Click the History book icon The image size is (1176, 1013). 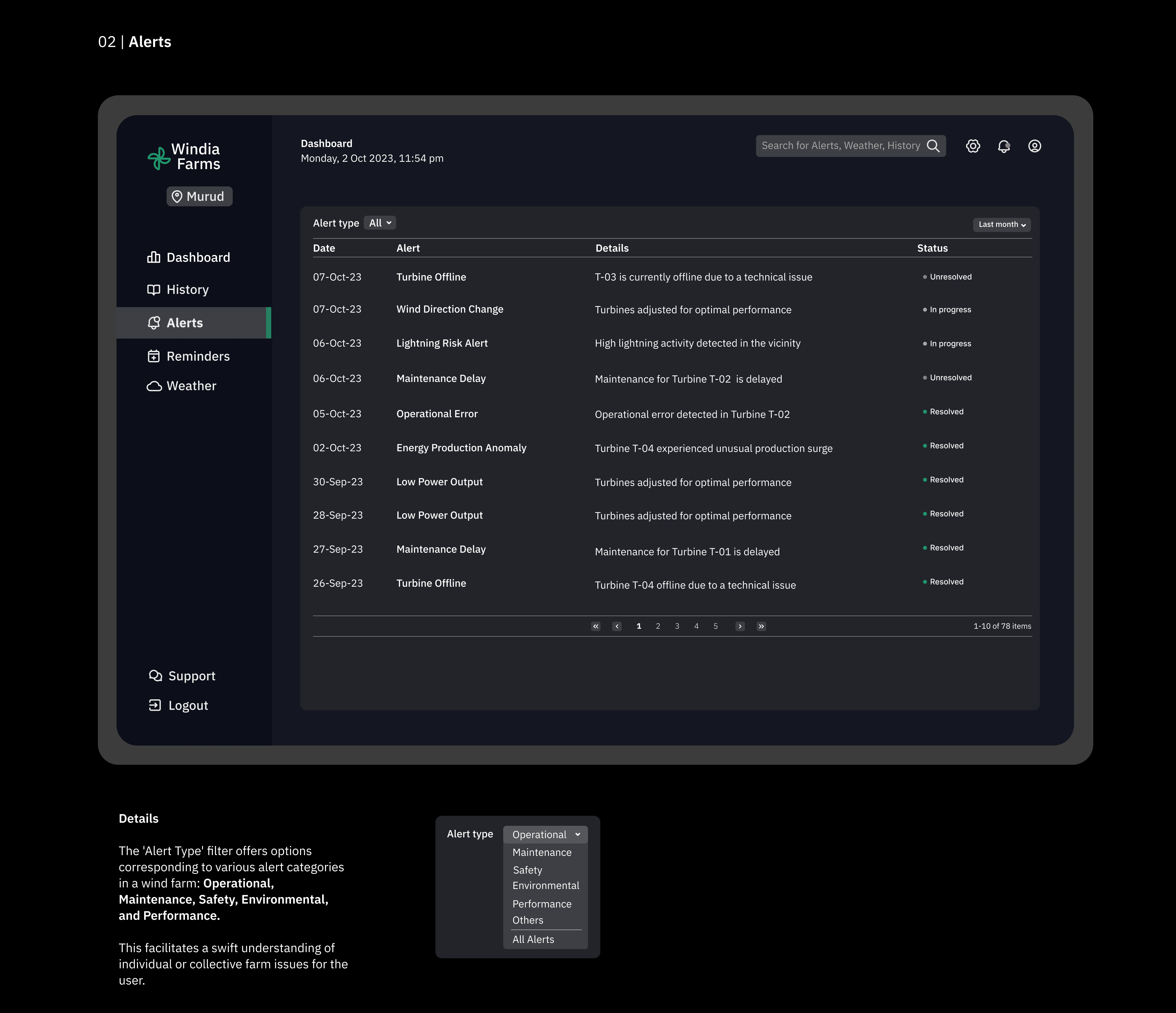pos(153,290)
